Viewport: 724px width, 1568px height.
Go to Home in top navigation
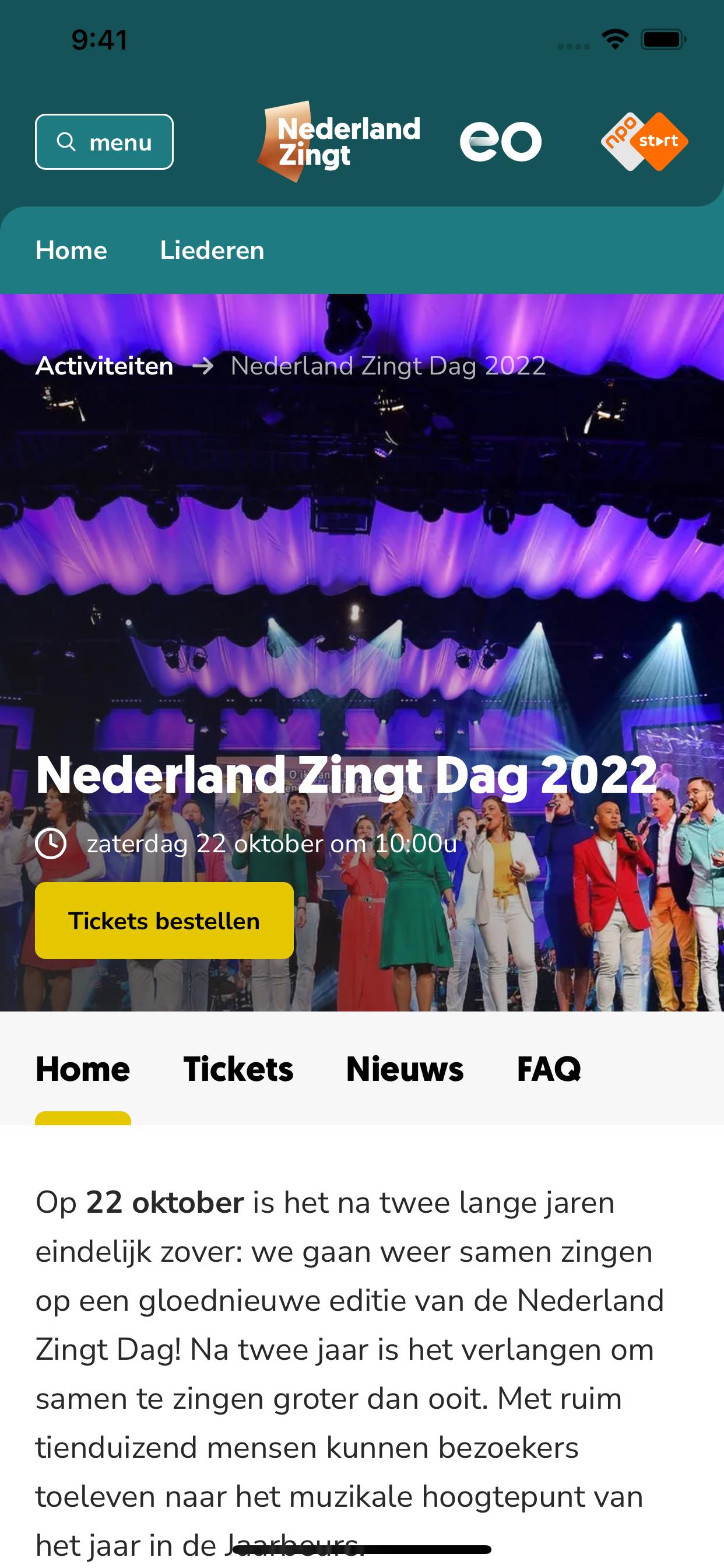click(x=71, y=250)
